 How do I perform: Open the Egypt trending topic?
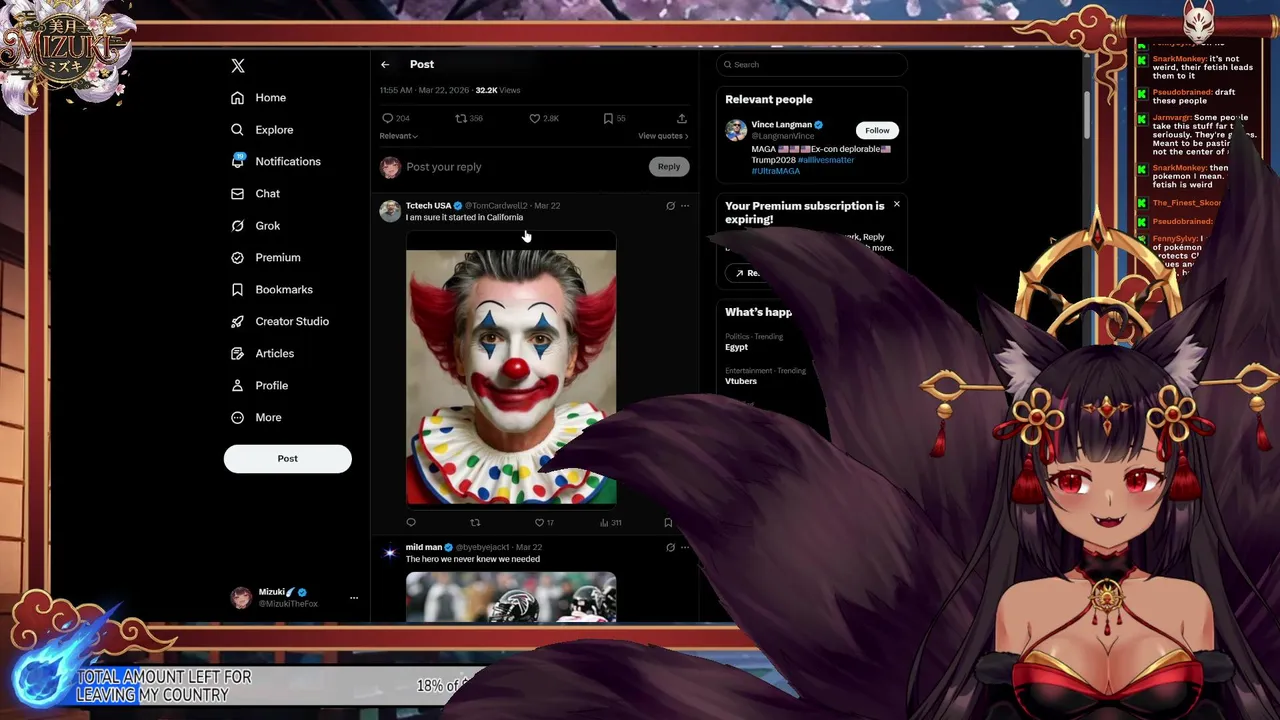[736, 347]
